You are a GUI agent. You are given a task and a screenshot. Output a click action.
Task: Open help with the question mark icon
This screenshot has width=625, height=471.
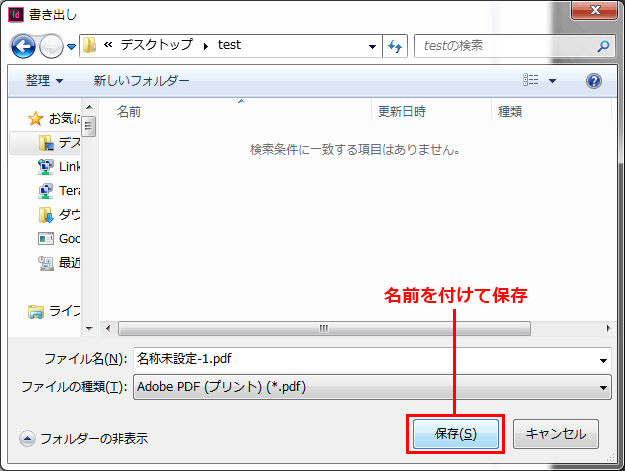pyautogui.click(x=593, y=81)
